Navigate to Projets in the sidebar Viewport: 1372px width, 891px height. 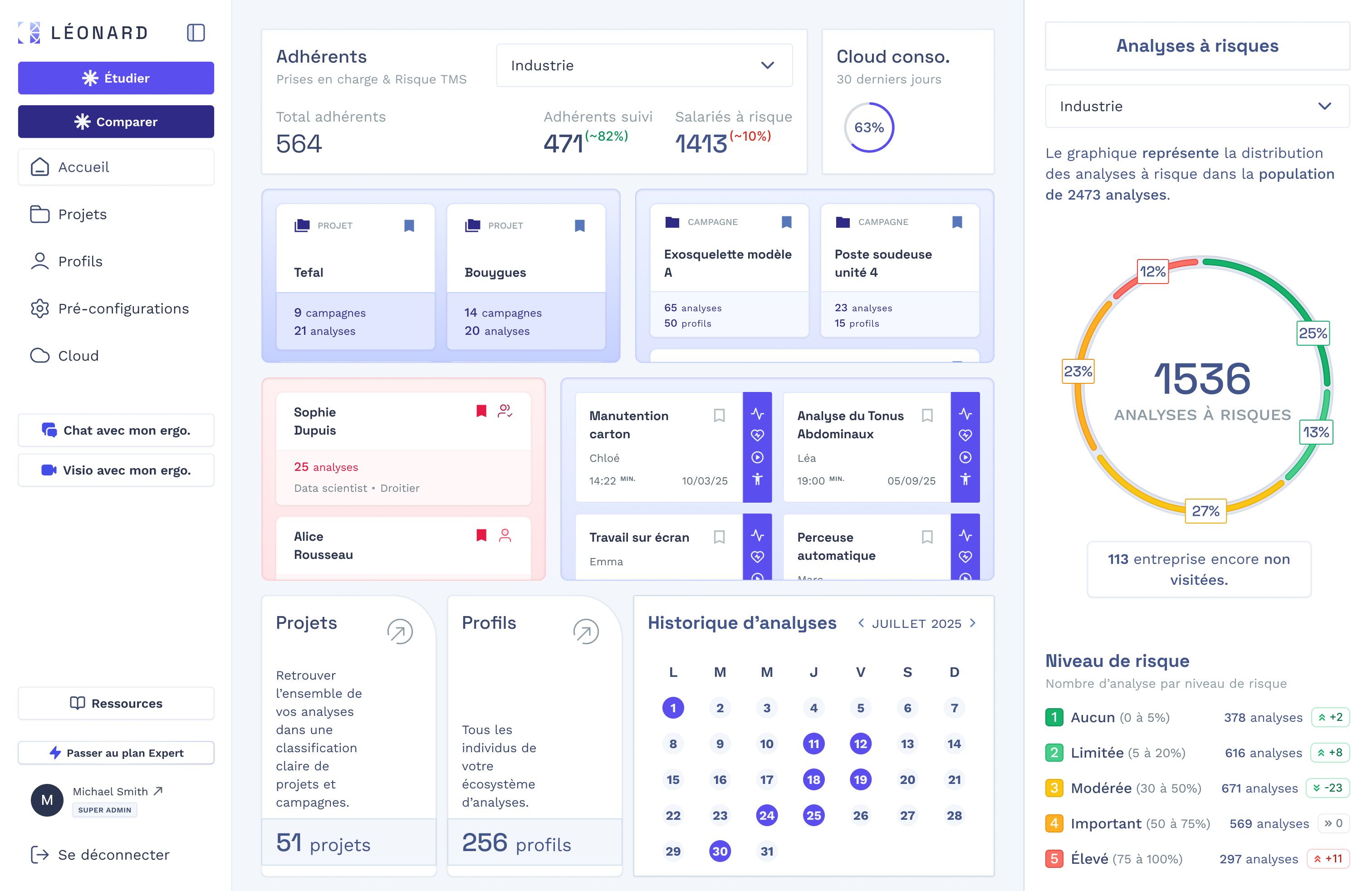click(x=116, y=215)
